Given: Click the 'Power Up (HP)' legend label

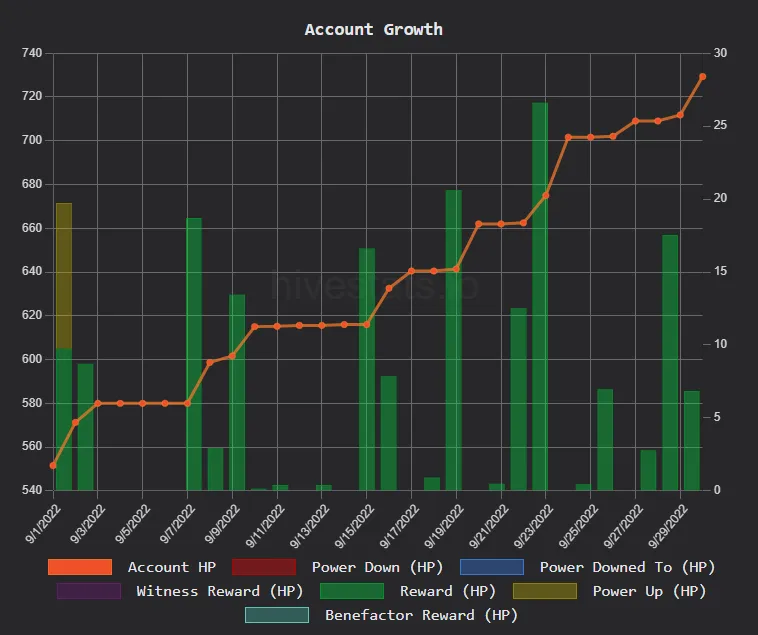Looking at the screenshot, I should (x=649, y=591).
